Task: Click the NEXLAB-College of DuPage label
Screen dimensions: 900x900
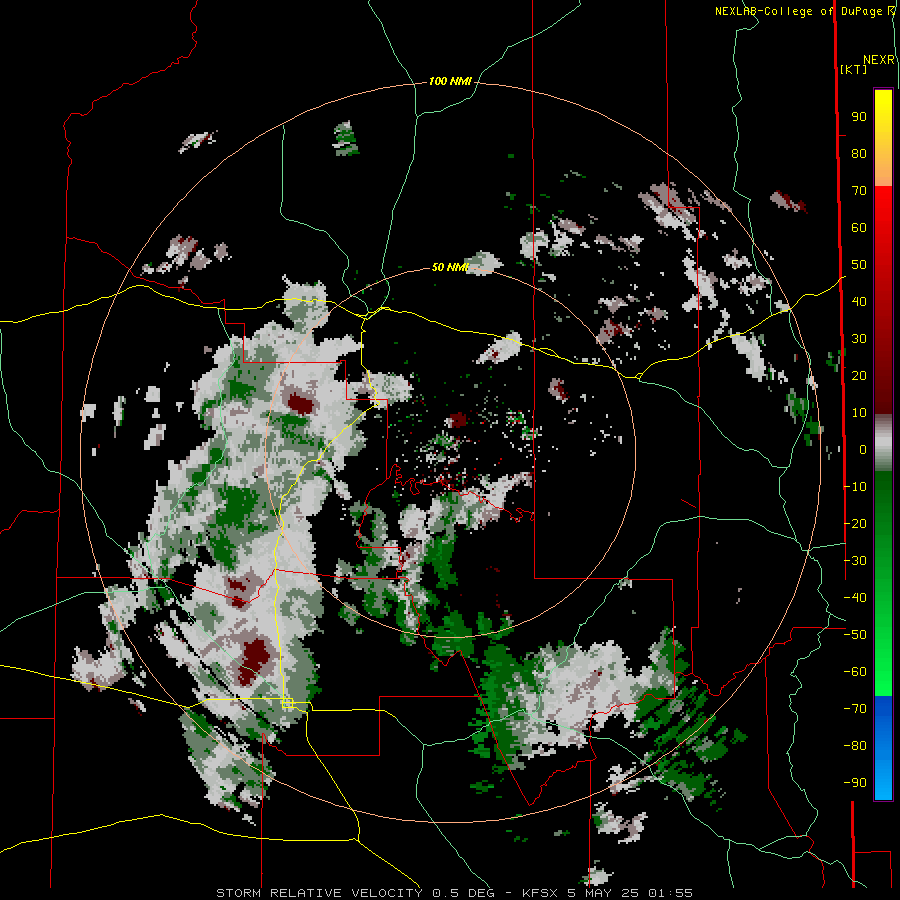Action: click(x=798, y=11)
